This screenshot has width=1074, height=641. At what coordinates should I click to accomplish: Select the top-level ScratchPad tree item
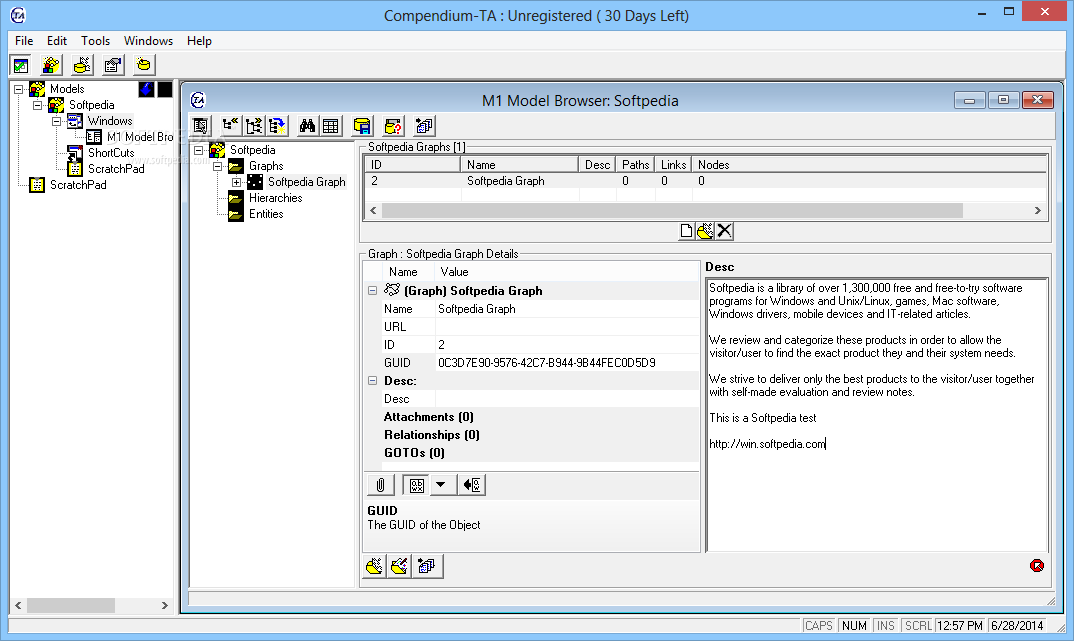pyautogui.click(x=78, y=185)
